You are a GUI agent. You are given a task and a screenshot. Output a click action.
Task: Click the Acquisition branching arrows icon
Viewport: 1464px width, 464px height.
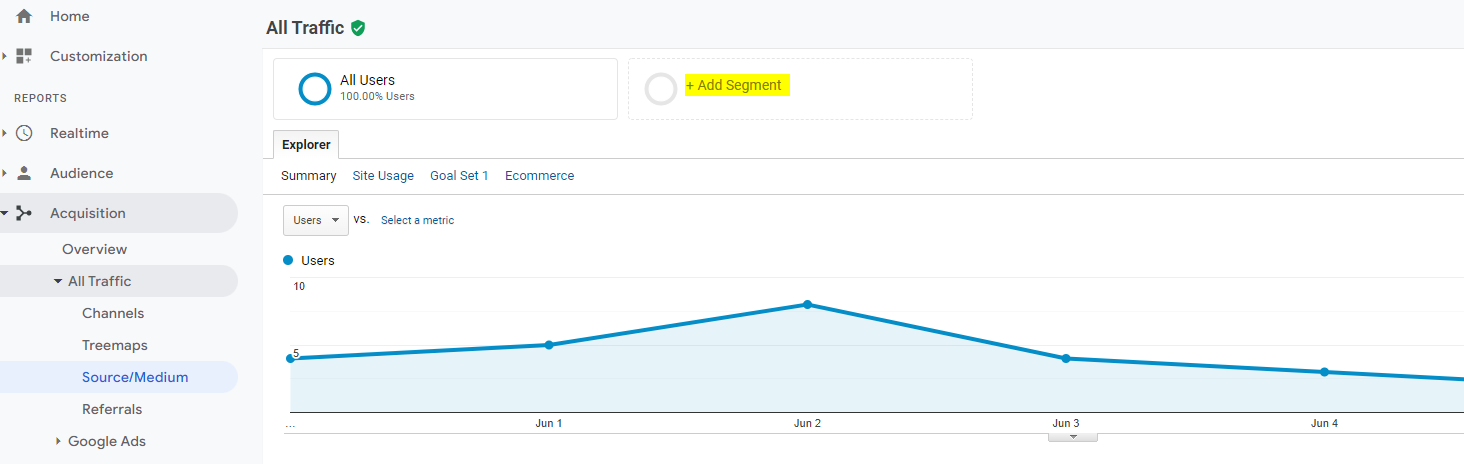pos(24,213)
